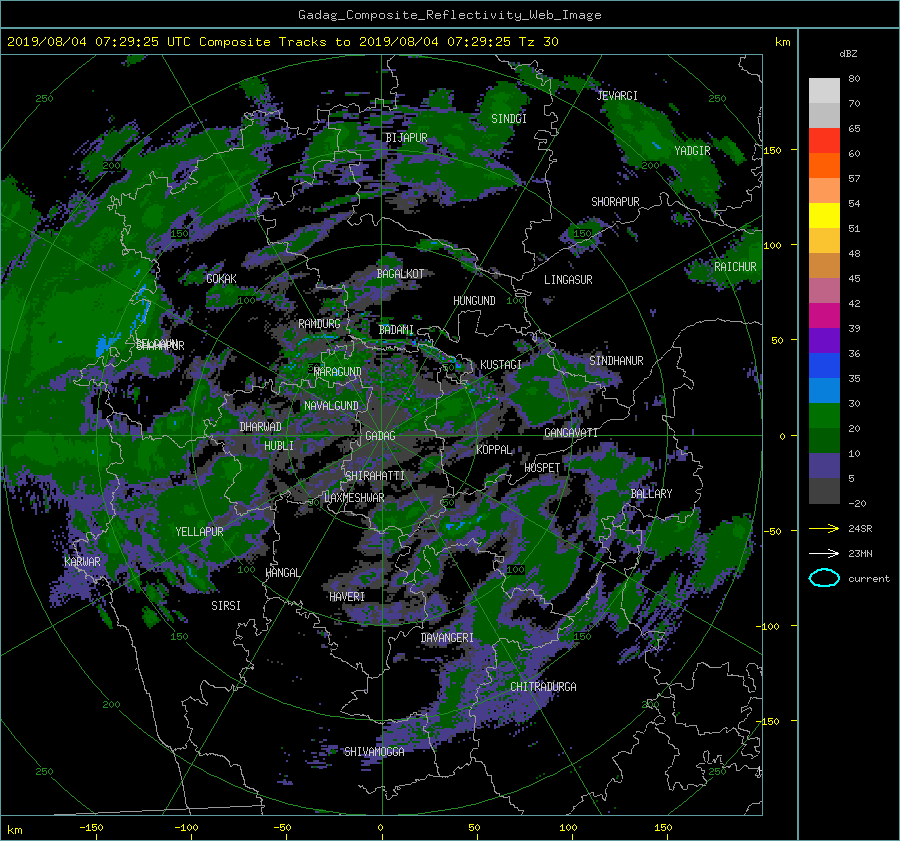This screenshot has height=841, width=900.
Task: Click the GANGAVATI city label
Action: [571, 433]
